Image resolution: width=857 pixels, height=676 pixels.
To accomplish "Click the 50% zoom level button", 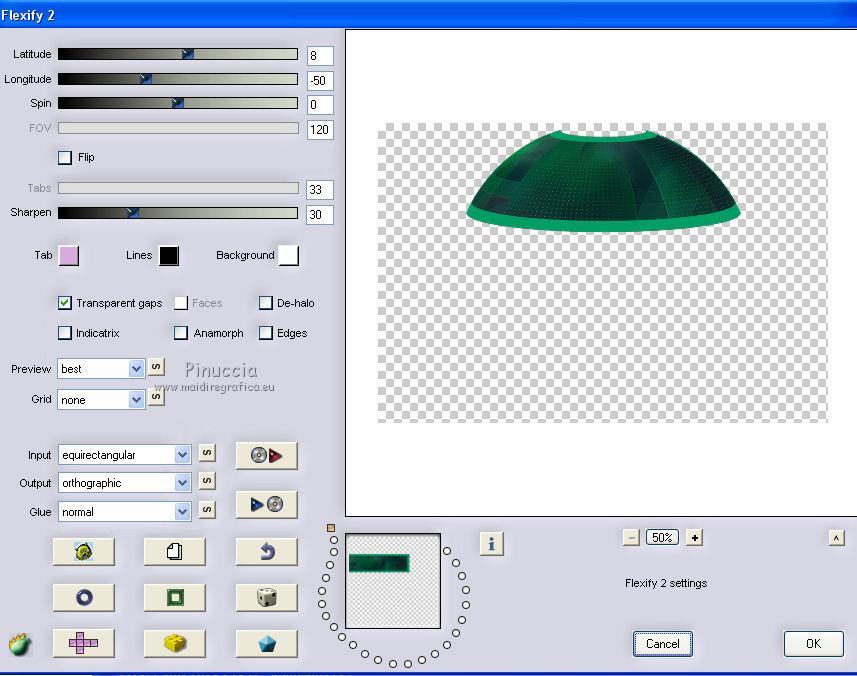I will coord(662,538).
